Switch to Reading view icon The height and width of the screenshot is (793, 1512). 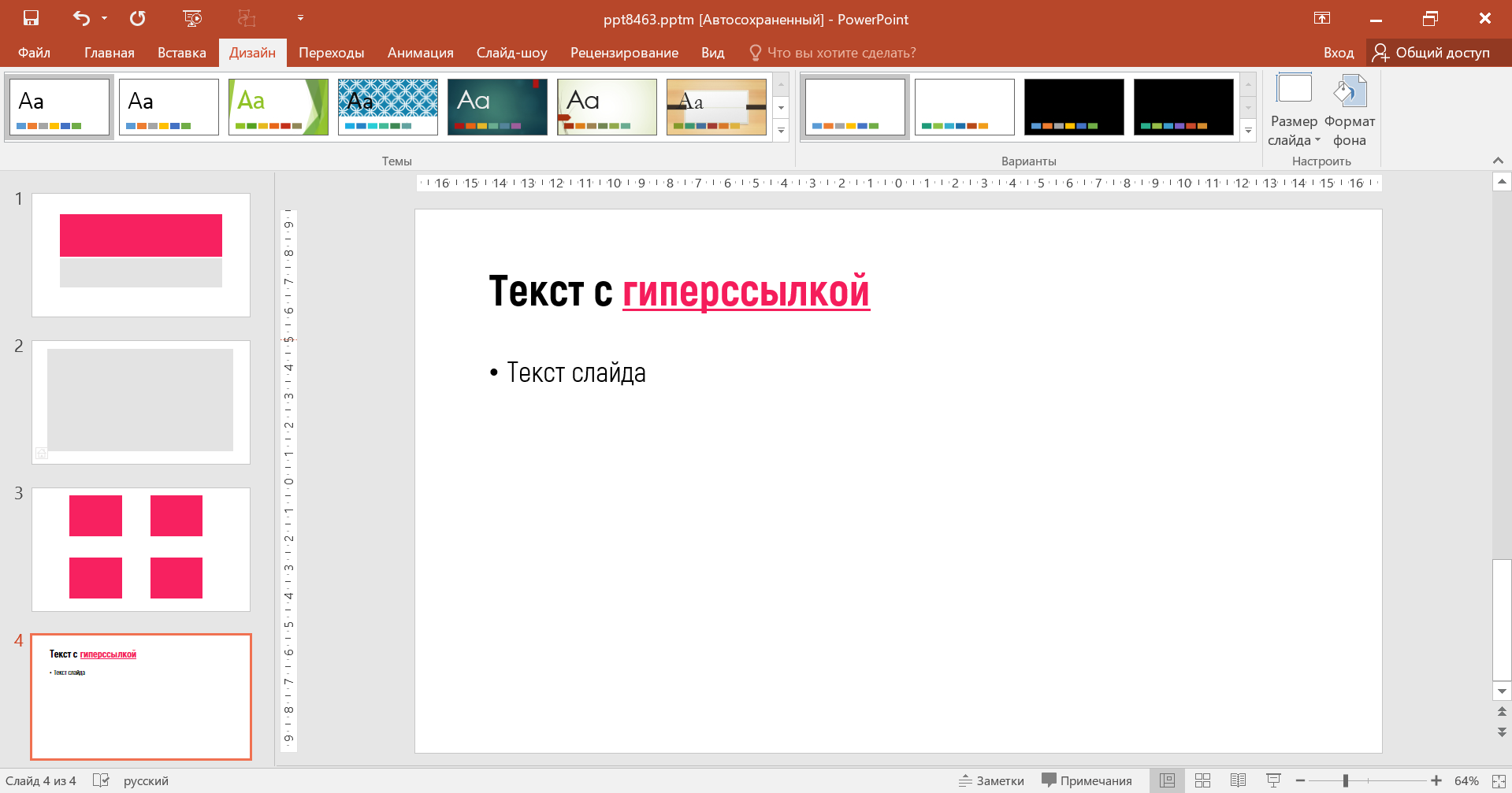1238,780
